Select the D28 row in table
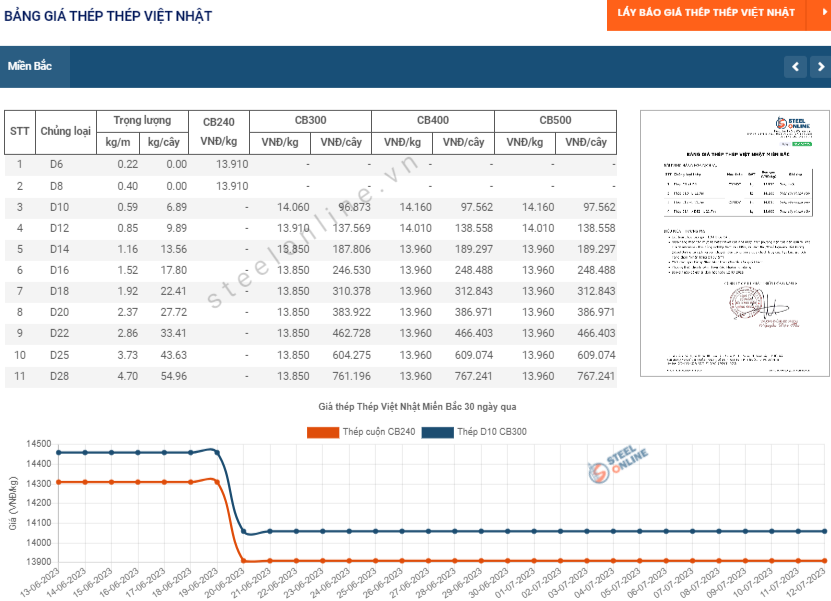 pos(311,376)
